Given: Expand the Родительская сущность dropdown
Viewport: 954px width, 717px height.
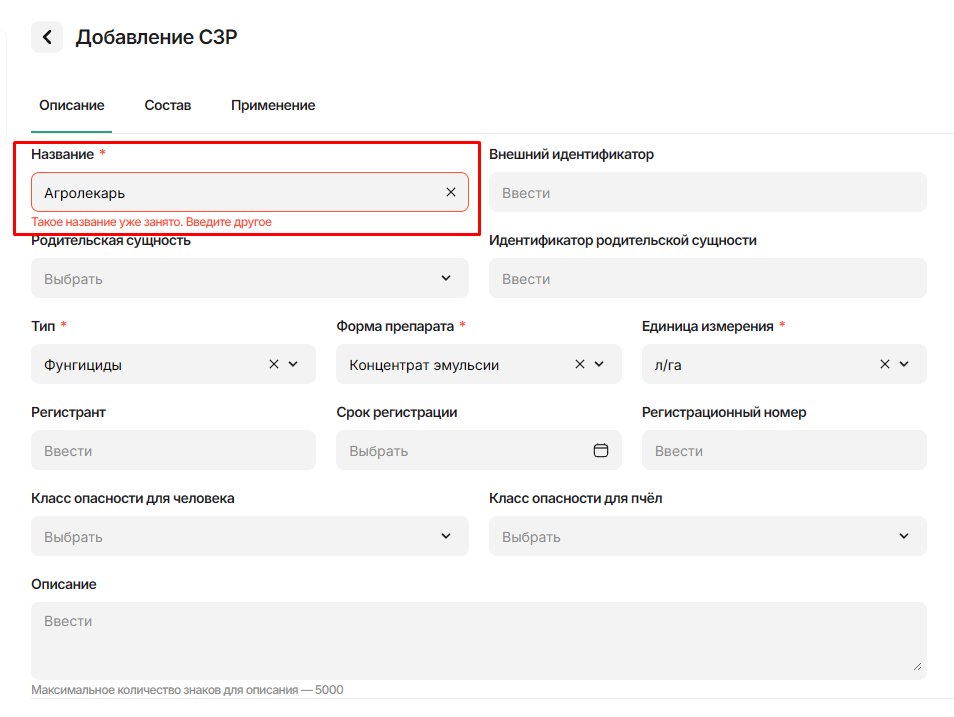Looking at the screenshot, I should coord(446,278).
